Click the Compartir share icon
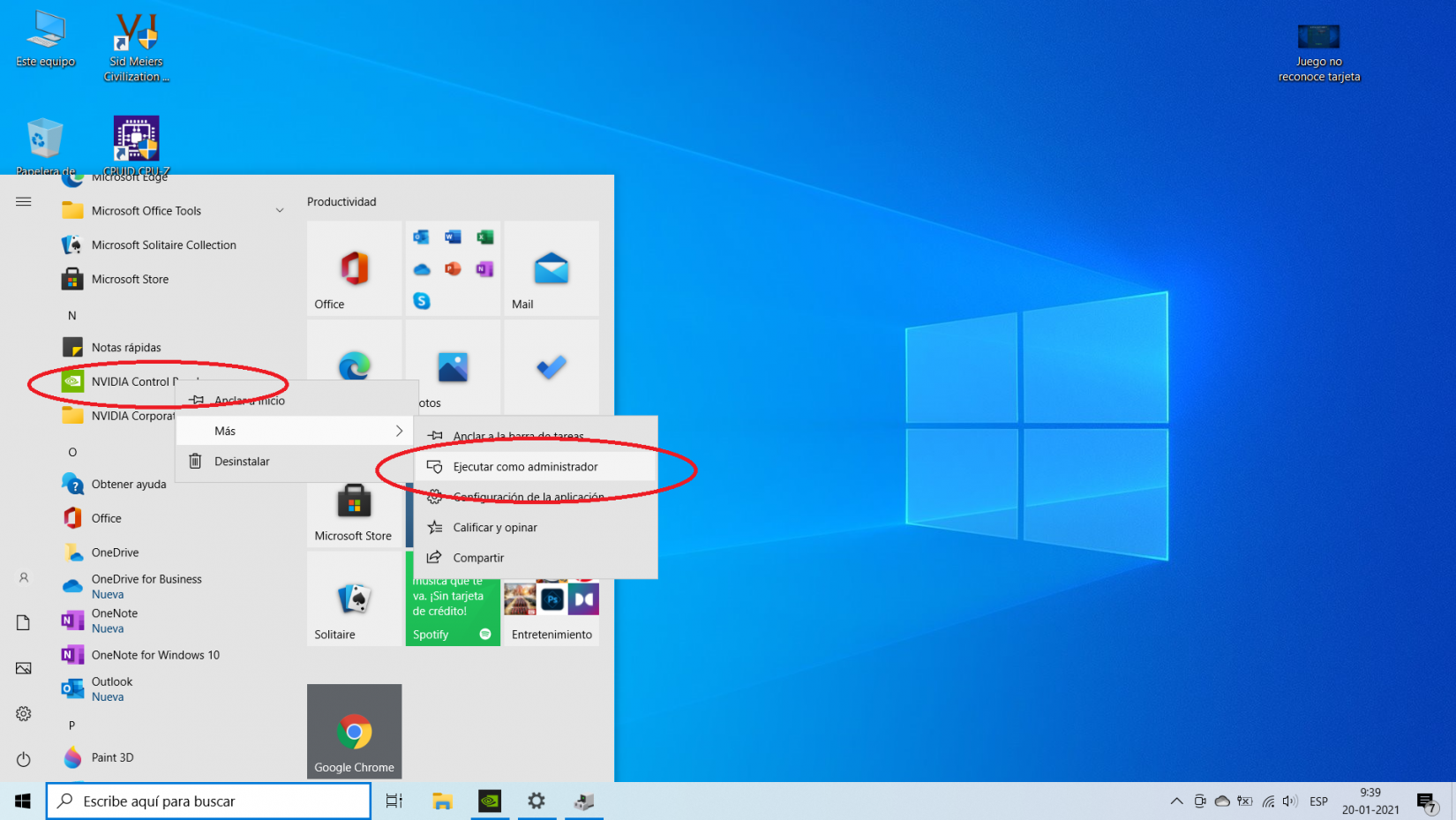 coord(434,558)
